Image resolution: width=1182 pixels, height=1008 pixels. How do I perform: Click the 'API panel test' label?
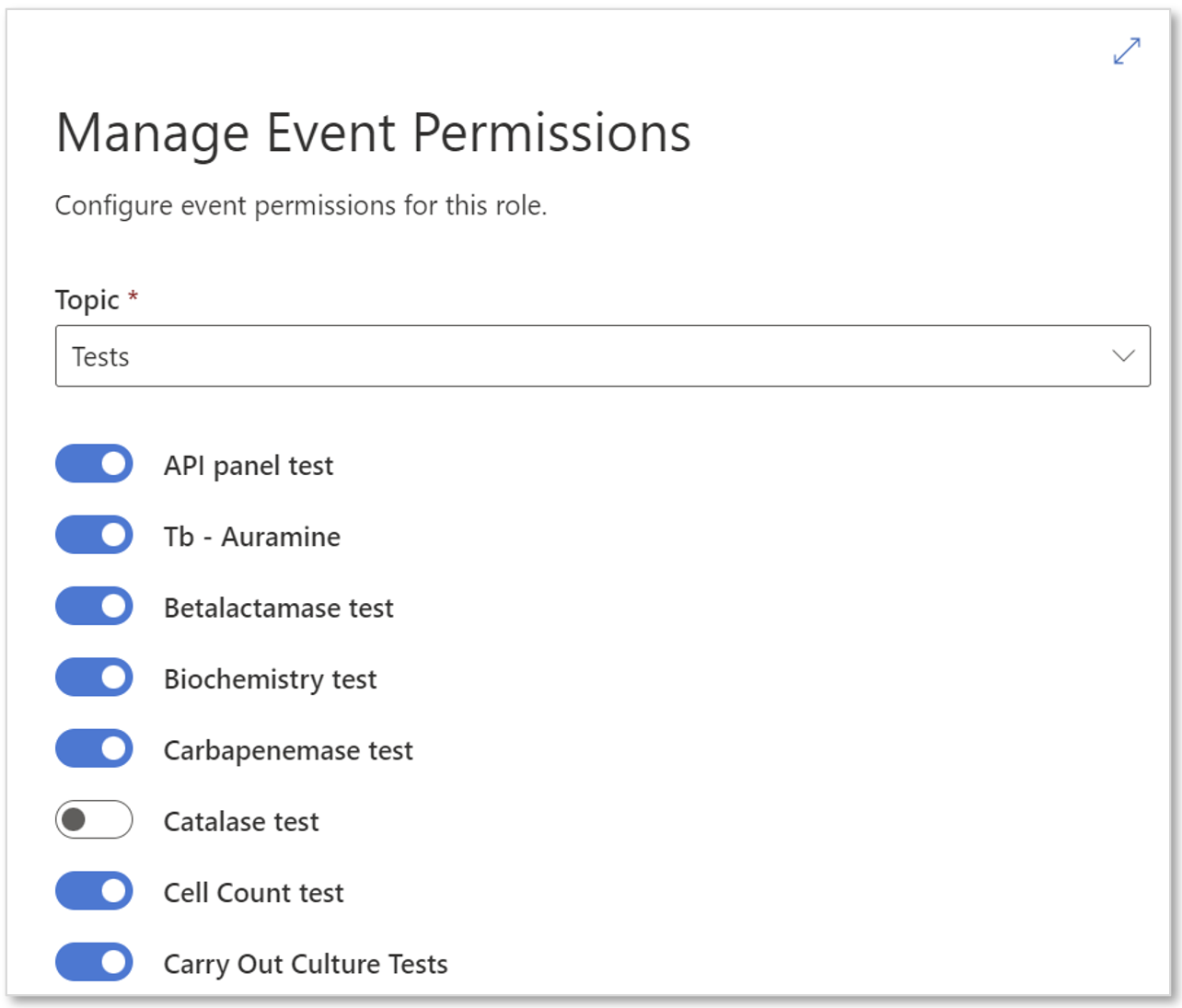pyautogui.click(x=249, y=466)
